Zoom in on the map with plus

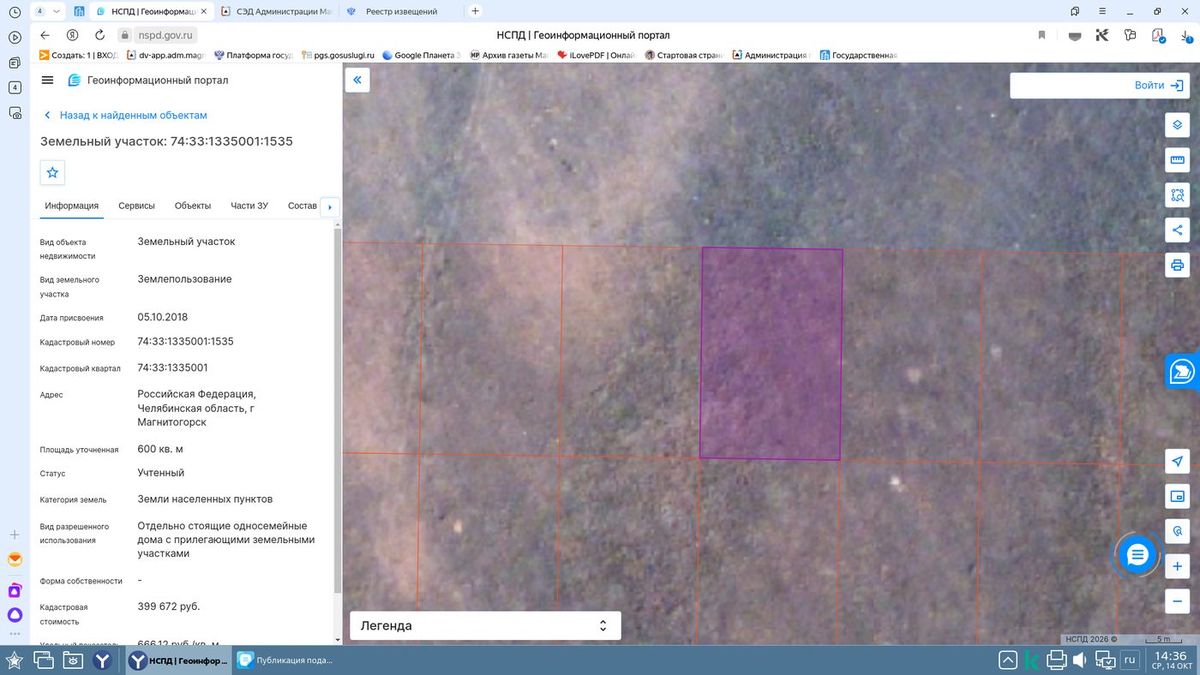click(x=1177, y=566)
